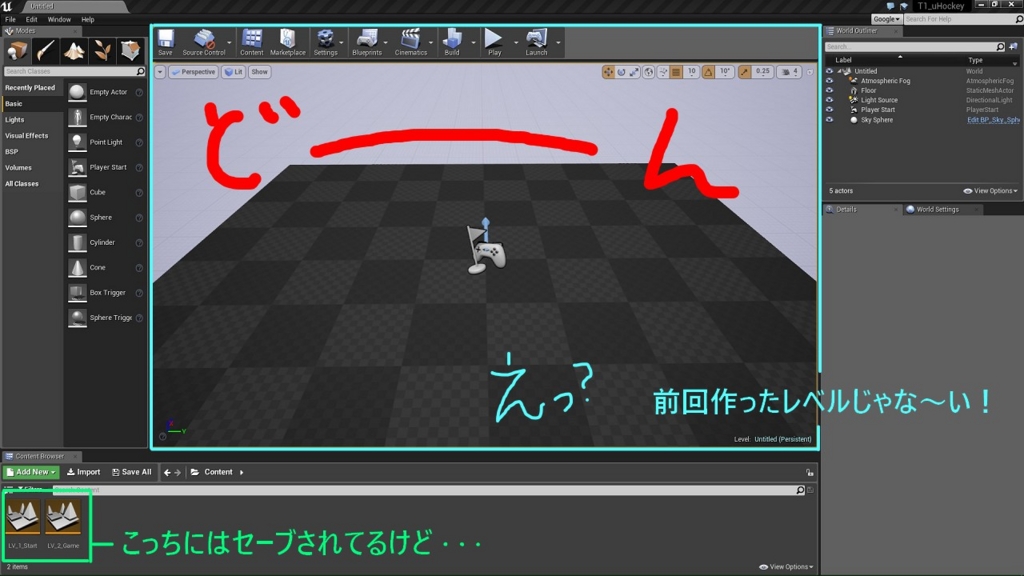Select the Geometry Editing mode icon

click(130, 50)
